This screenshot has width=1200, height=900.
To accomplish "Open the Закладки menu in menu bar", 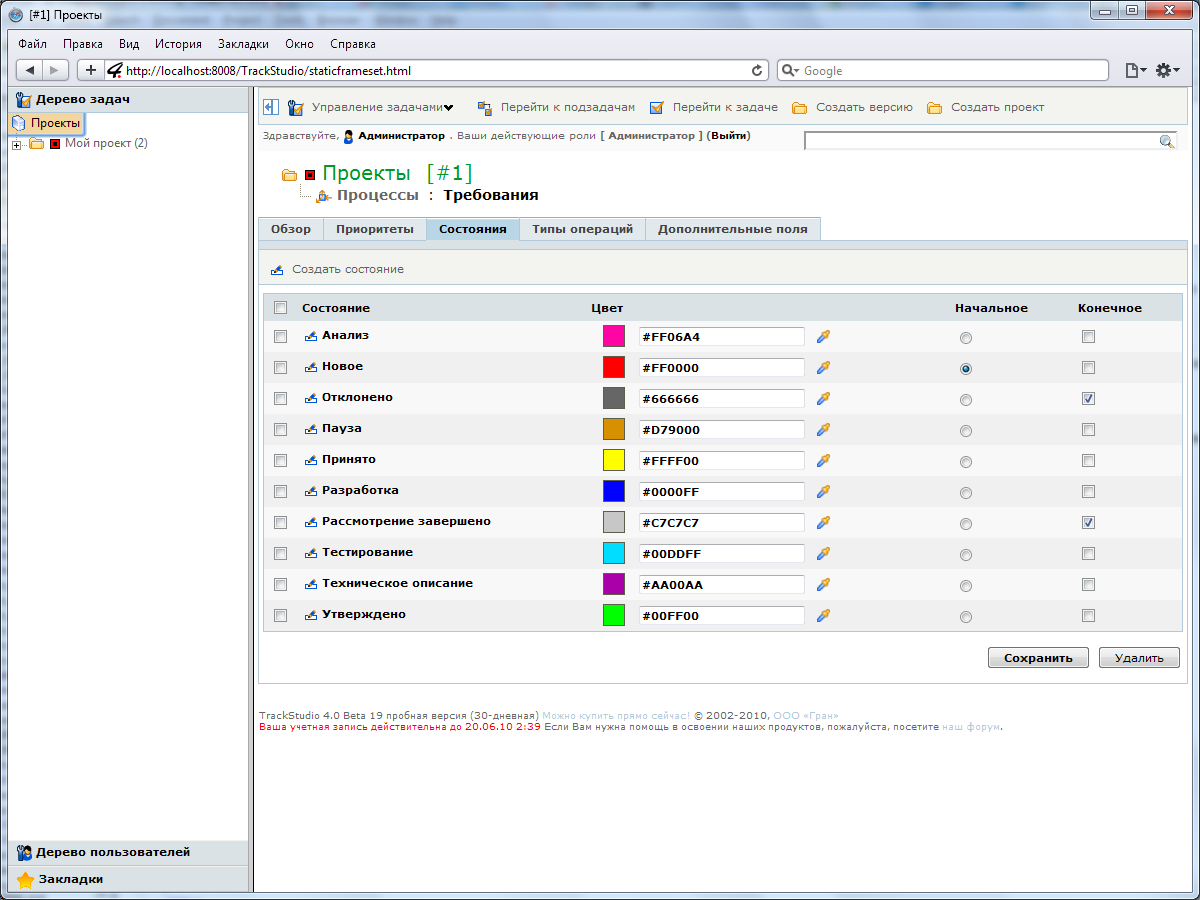I will point(243,44).
